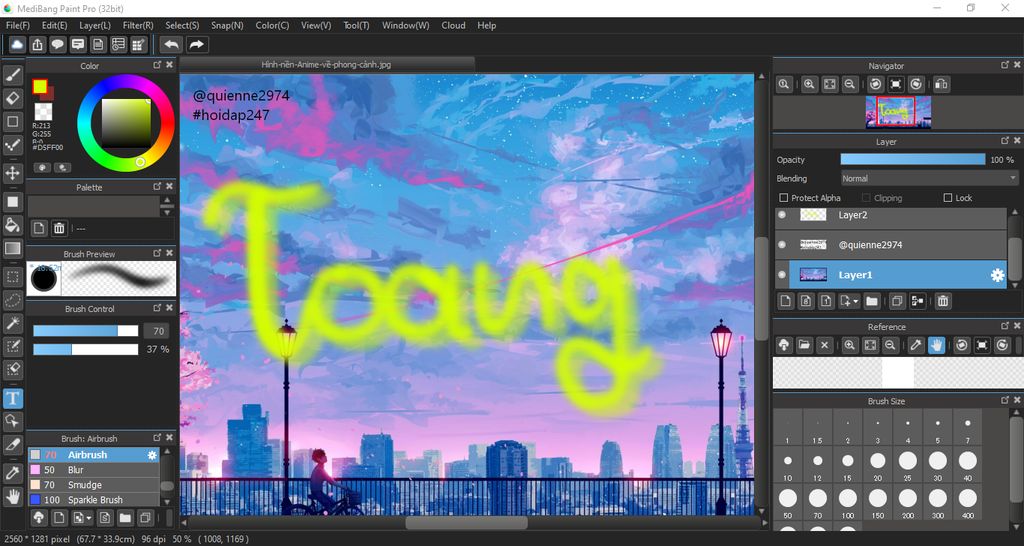This screenshot has height=546, width=1024.
Task: Adjust the layer Opacity slider
Action: [912, 159]
